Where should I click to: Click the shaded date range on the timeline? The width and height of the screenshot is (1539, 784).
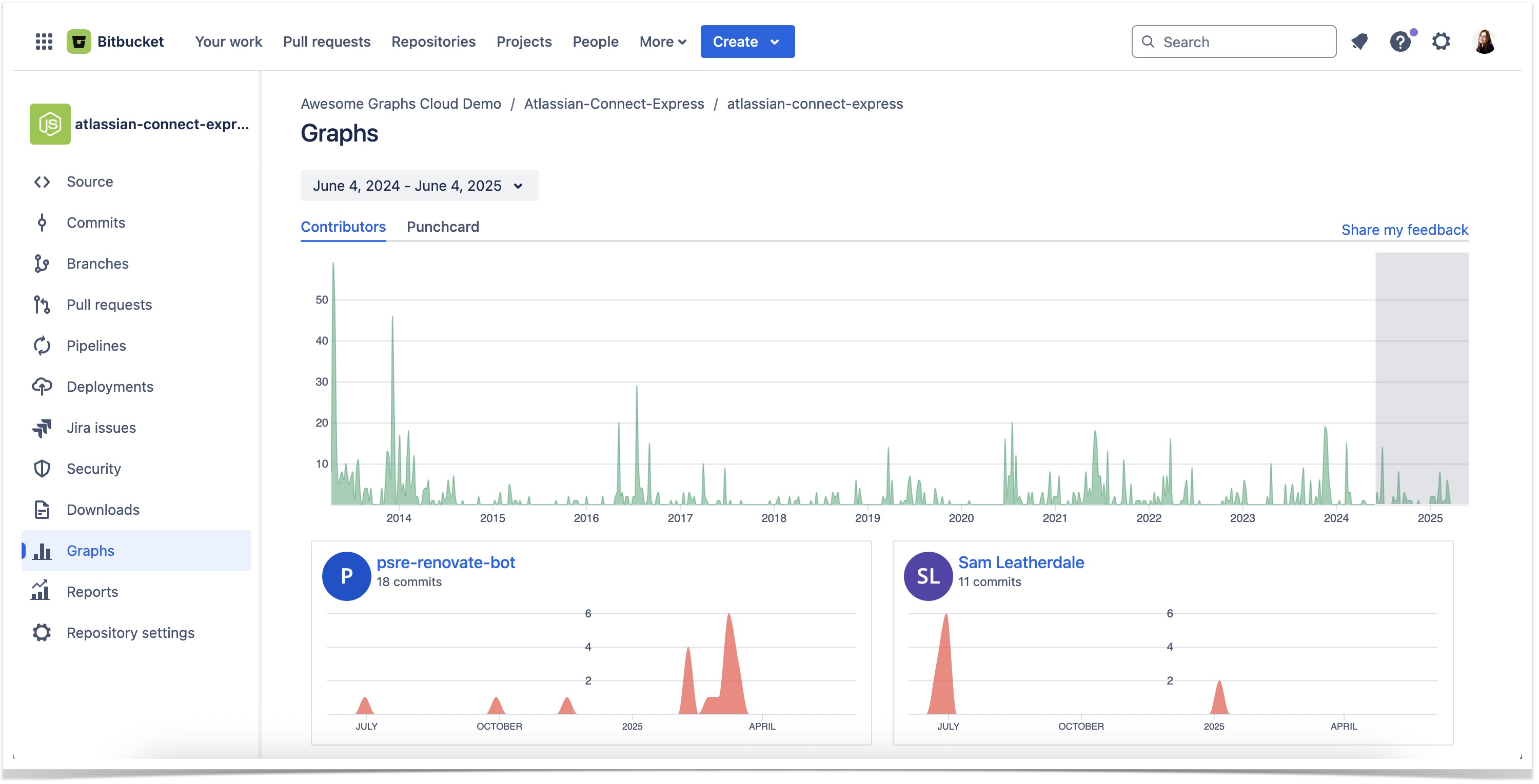click(x=1422, y=358)
